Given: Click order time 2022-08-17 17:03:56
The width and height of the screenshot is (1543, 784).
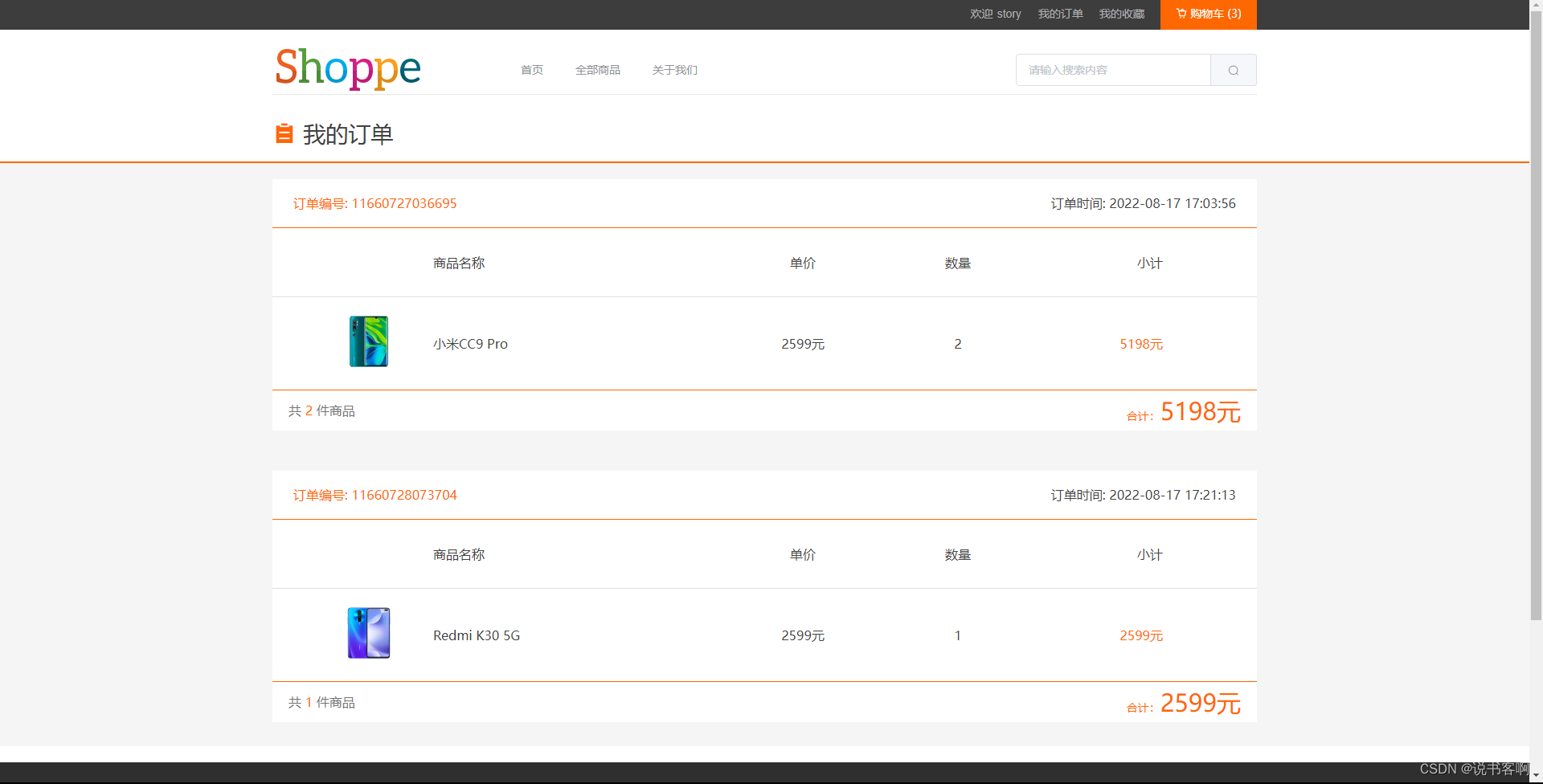Looking at the screenshot, I should [1143, 204].
